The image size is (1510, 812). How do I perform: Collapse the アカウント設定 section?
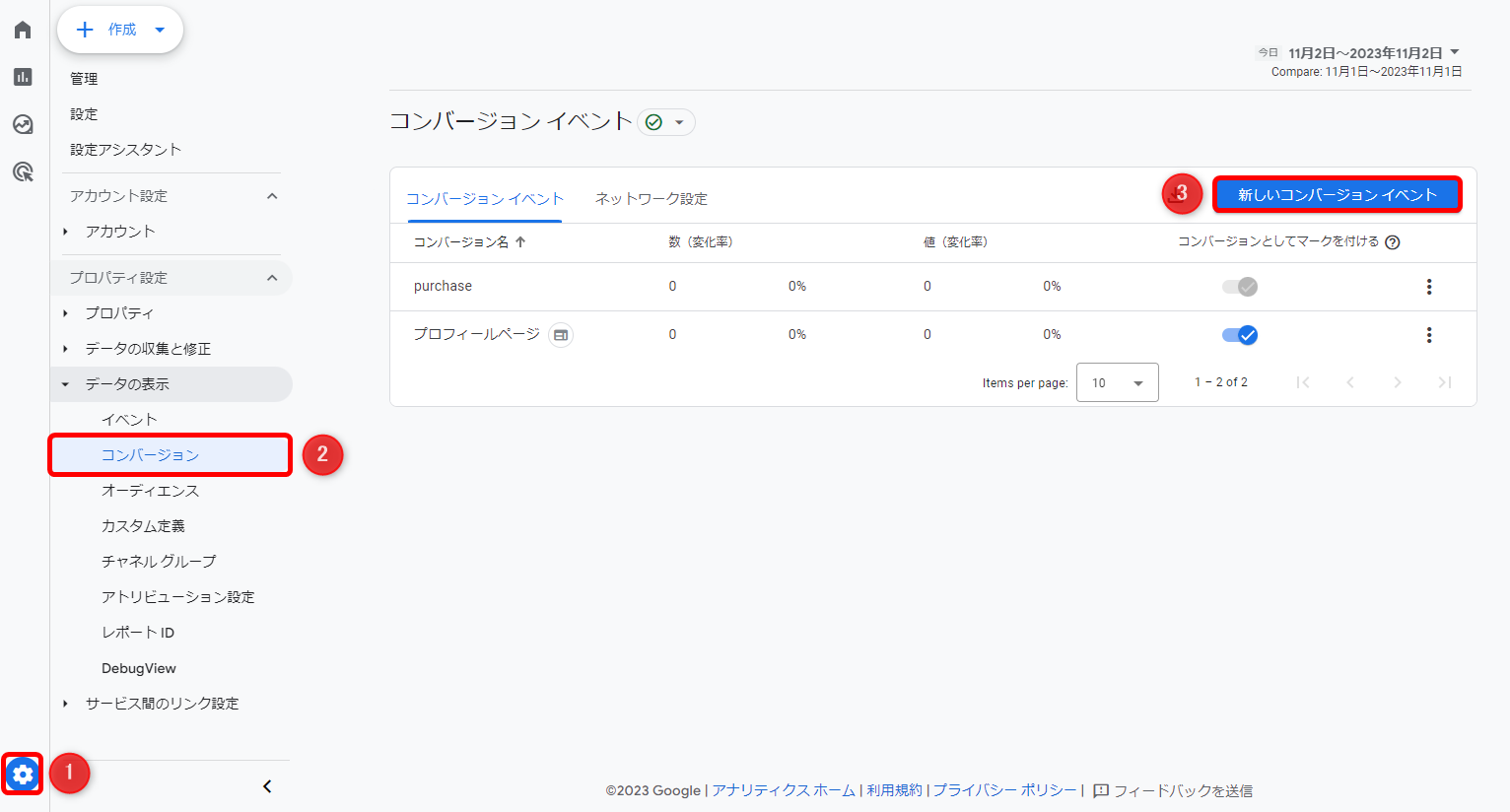click(x=272, y=196)
